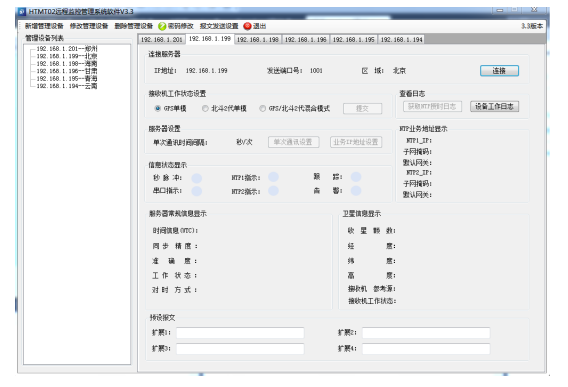The width and height of the screenshot is (568, 387).
Task: Click the 跟踪 indicator light
Action: [x=356, y=177]
